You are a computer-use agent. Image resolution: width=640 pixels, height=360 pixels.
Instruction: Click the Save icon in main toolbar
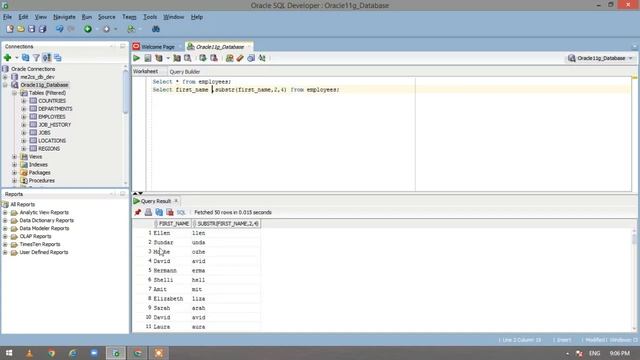point(31,29)
